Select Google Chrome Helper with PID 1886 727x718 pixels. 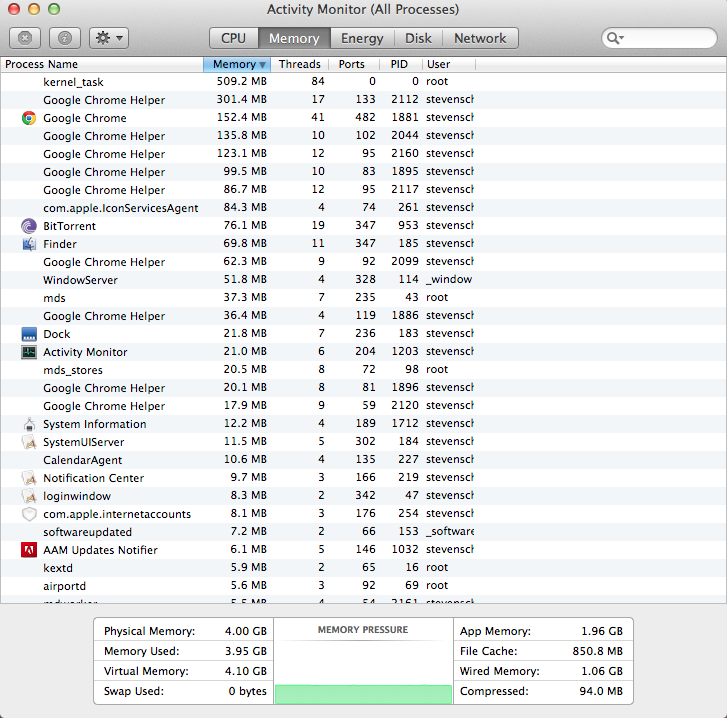[364, 316]
